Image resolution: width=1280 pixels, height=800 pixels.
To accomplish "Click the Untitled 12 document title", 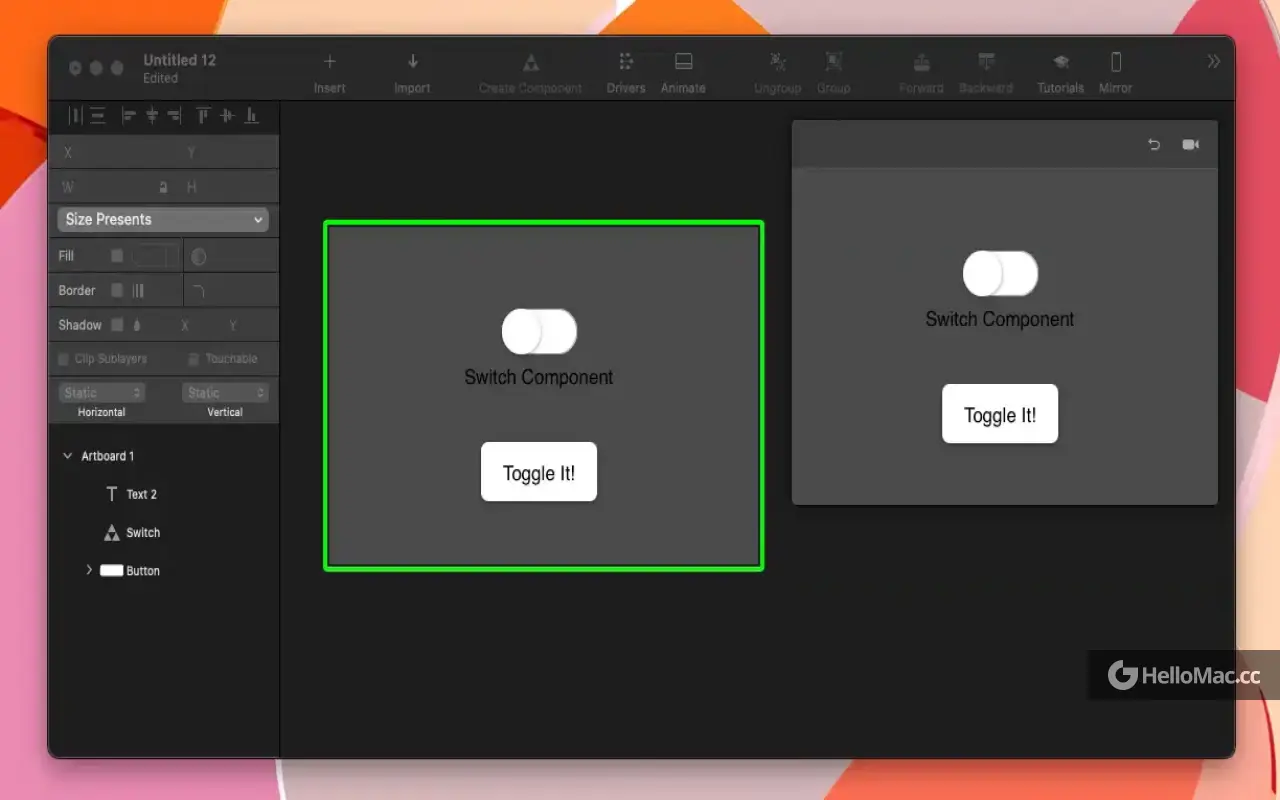I will point(180,60).
